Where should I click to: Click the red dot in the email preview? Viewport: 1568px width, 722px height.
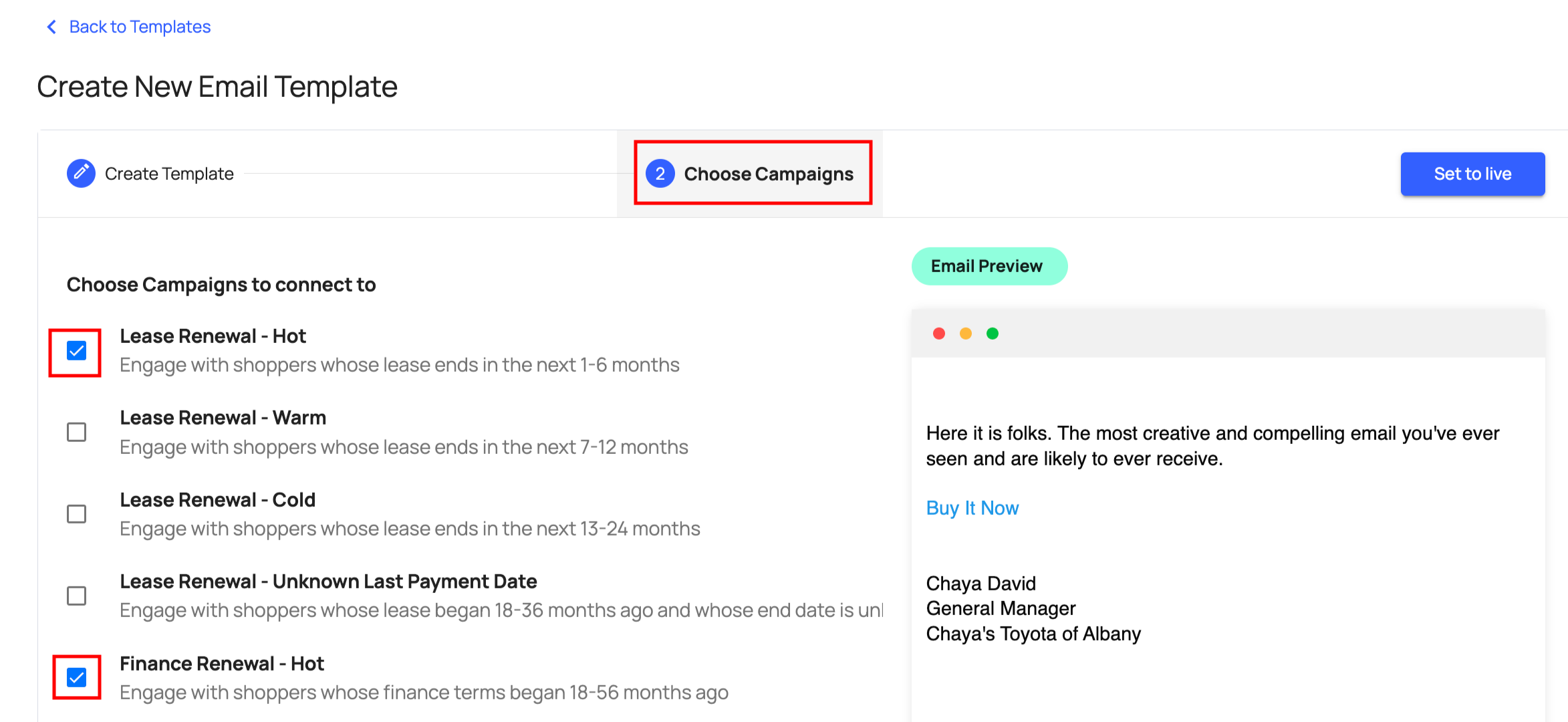tap(939, 333)
